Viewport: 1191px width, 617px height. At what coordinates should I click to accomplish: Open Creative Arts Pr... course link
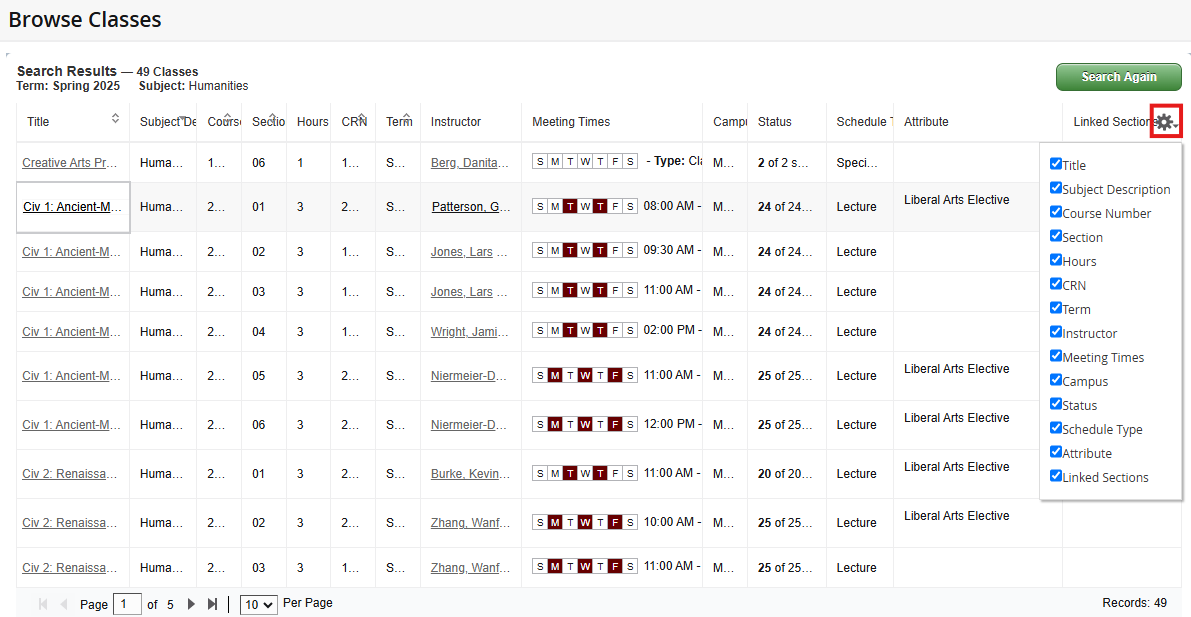70,163
